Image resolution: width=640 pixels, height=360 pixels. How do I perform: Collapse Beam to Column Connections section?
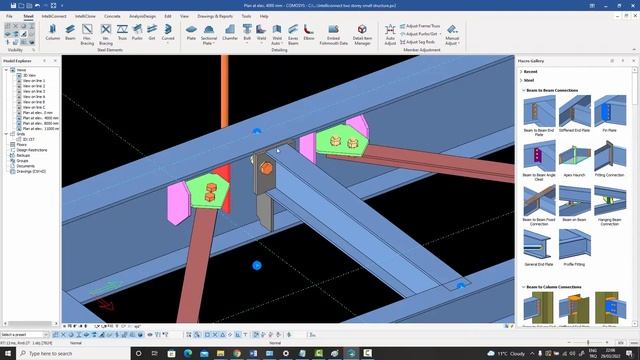(x=523, y=287)
